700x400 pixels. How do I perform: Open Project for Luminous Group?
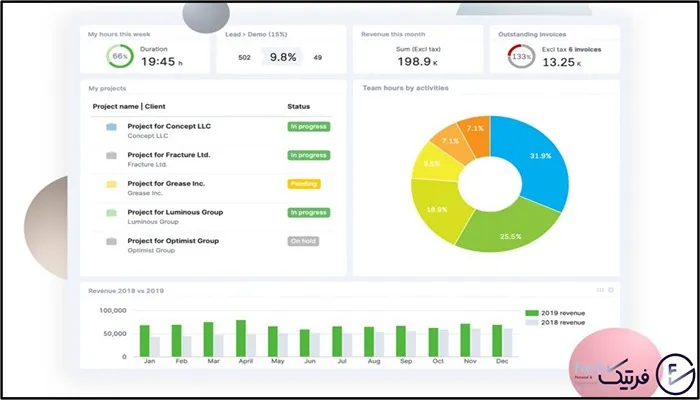point(175,212)
